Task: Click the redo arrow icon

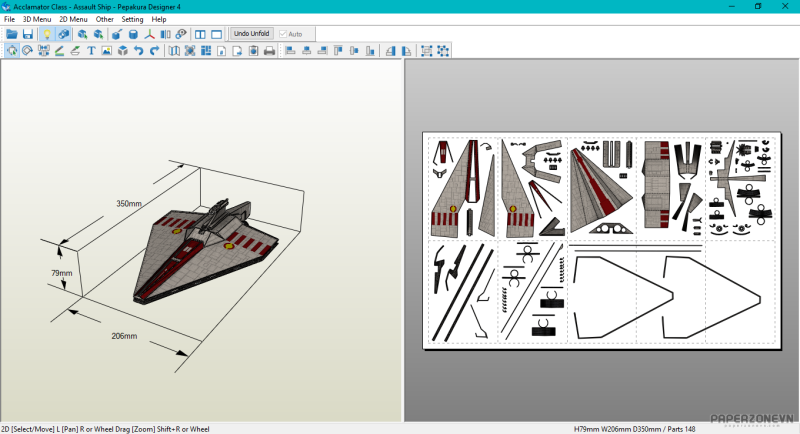Action: [154, 50]
